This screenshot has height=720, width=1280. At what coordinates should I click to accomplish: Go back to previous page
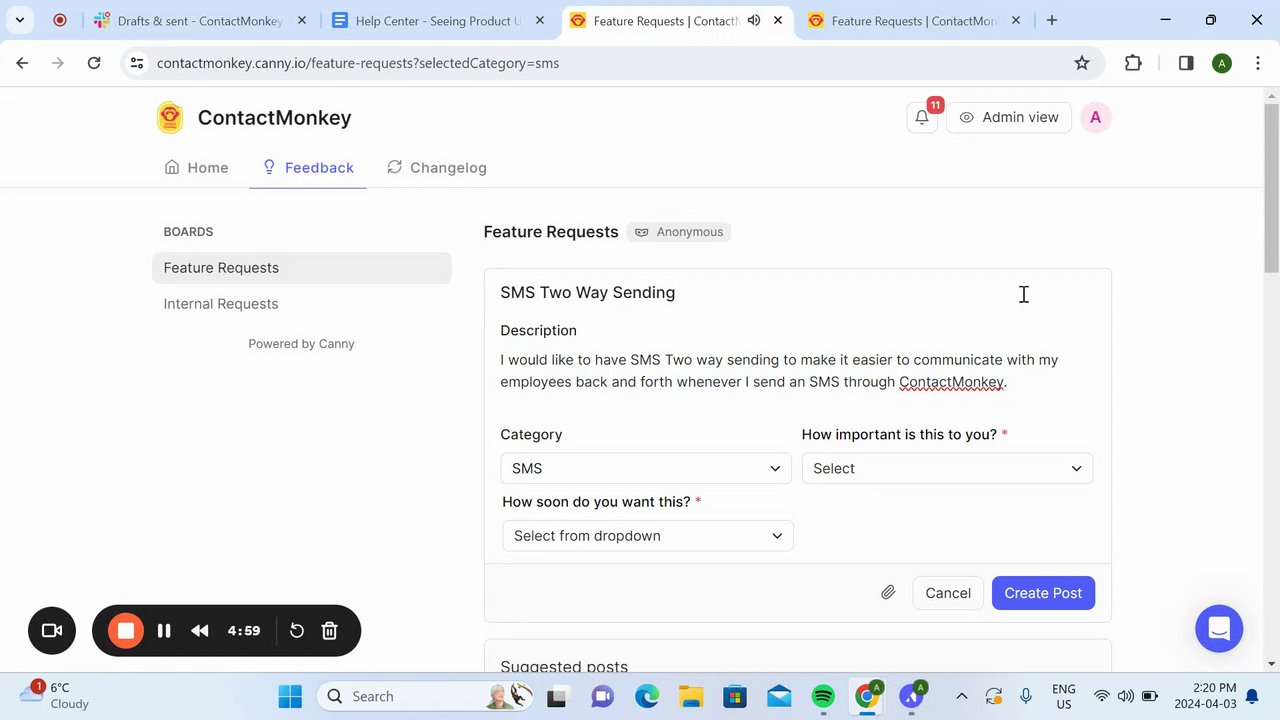(22, 63)
